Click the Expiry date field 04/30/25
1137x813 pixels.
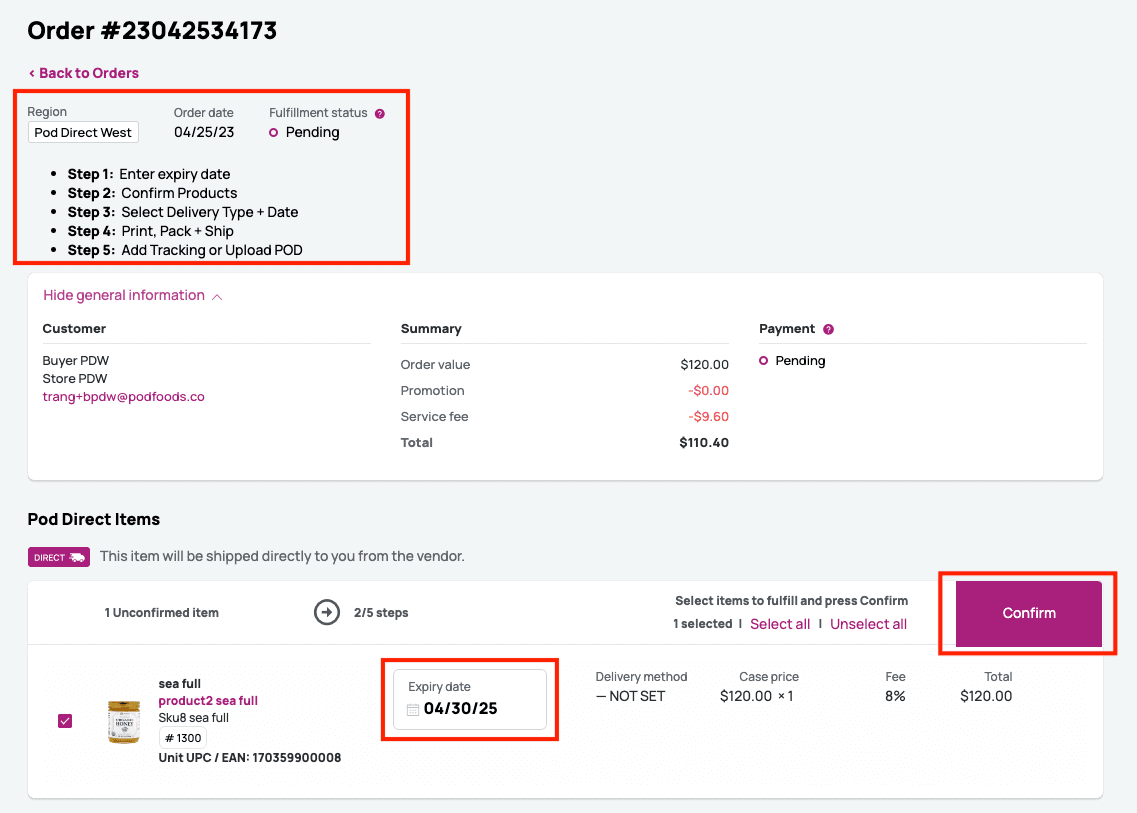pyautogui.click(x=470, y=699)
